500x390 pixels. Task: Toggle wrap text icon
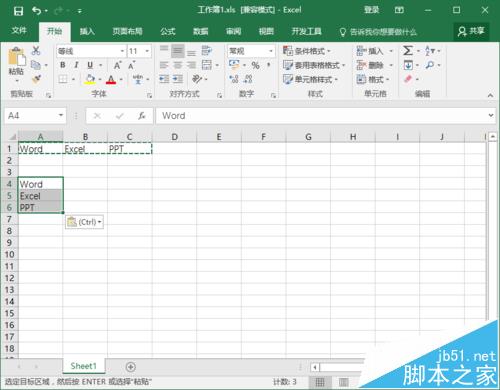pyautogui.click(x=207, y=51)
